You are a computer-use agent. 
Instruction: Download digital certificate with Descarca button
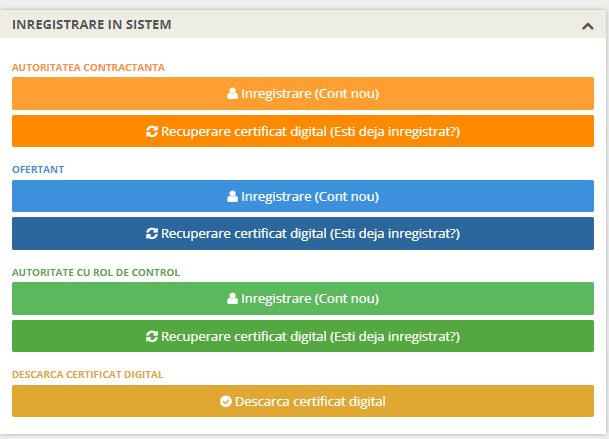coord(303,401)
